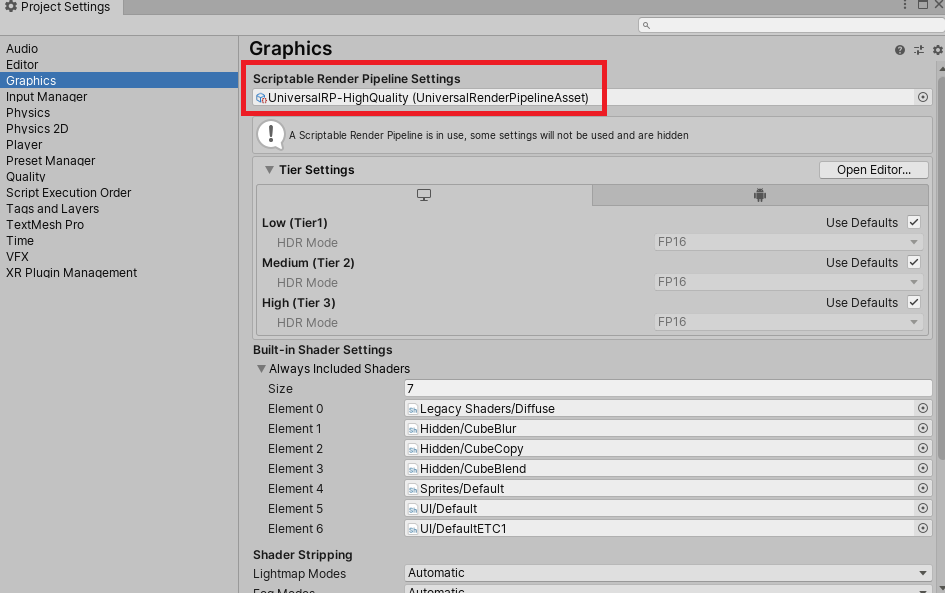Viewport: 945px width, 593px height.
Task: Click the search magnifier icon
Action: 646,25
